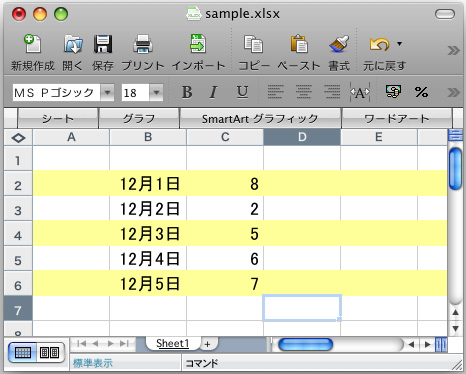Click the Paste (ペースト) clipboard icon
Viewport: 466px width, 374px height.
[x=299, y=44]
